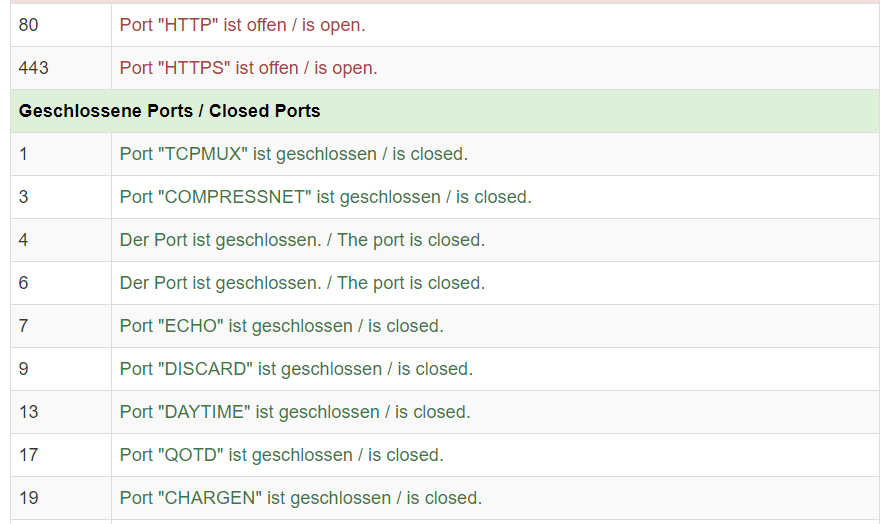
Task: Select the QOTD closed port message
Action: click(x=282, y=455)
